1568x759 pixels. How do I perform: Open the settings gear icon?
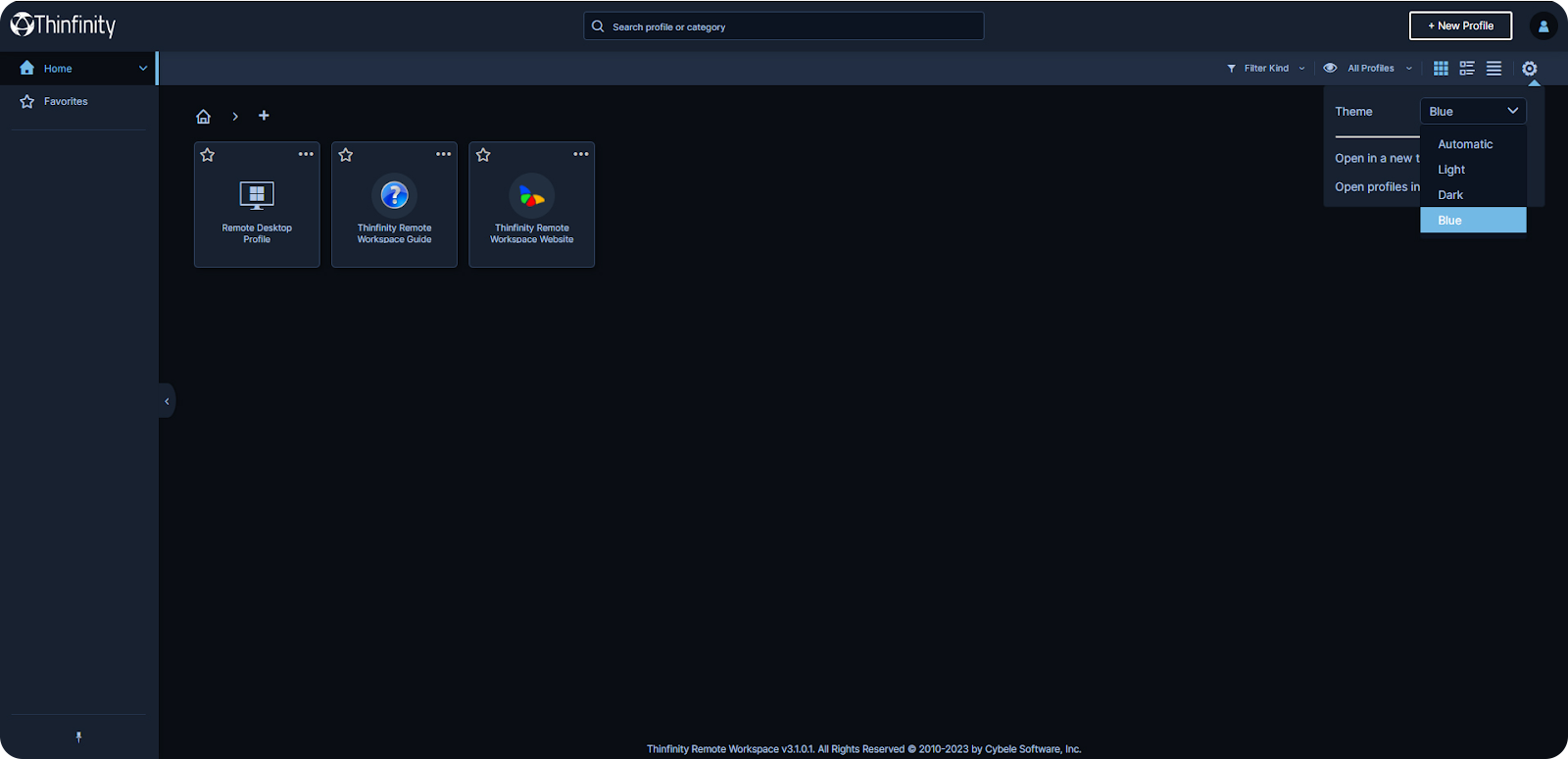(1530, 69)
